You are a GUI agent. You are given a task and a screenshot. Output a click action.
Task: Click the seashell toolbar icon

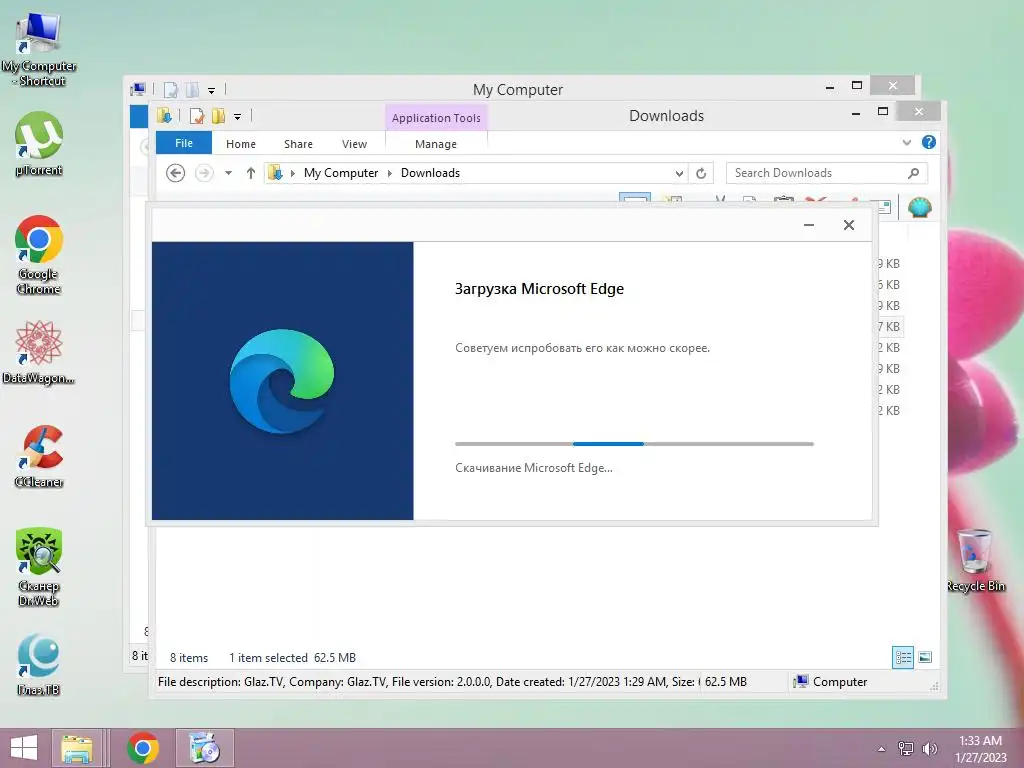coord(920,208)
